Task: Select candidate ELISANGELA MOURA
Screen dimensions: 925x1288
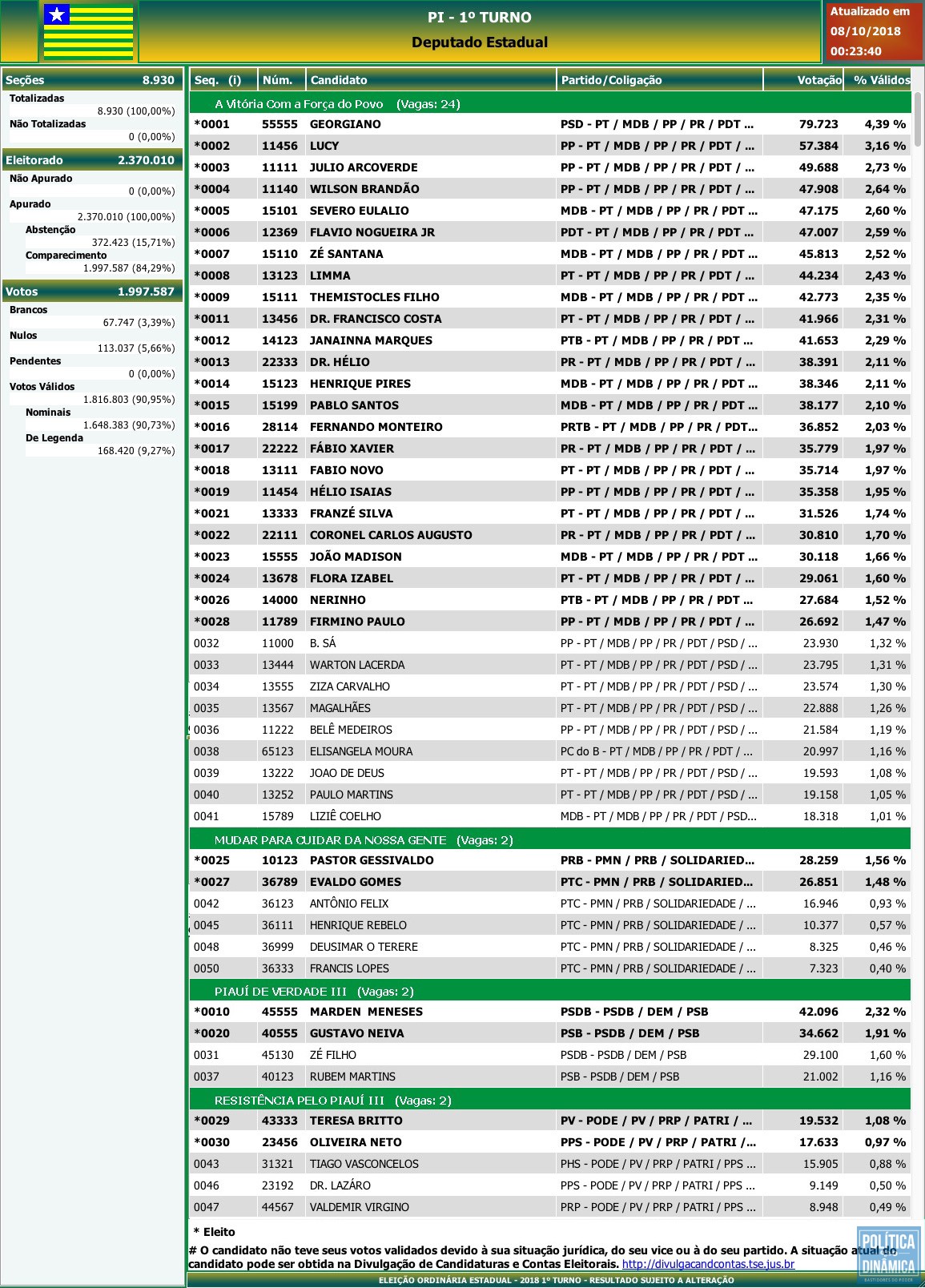Action: 550,751
